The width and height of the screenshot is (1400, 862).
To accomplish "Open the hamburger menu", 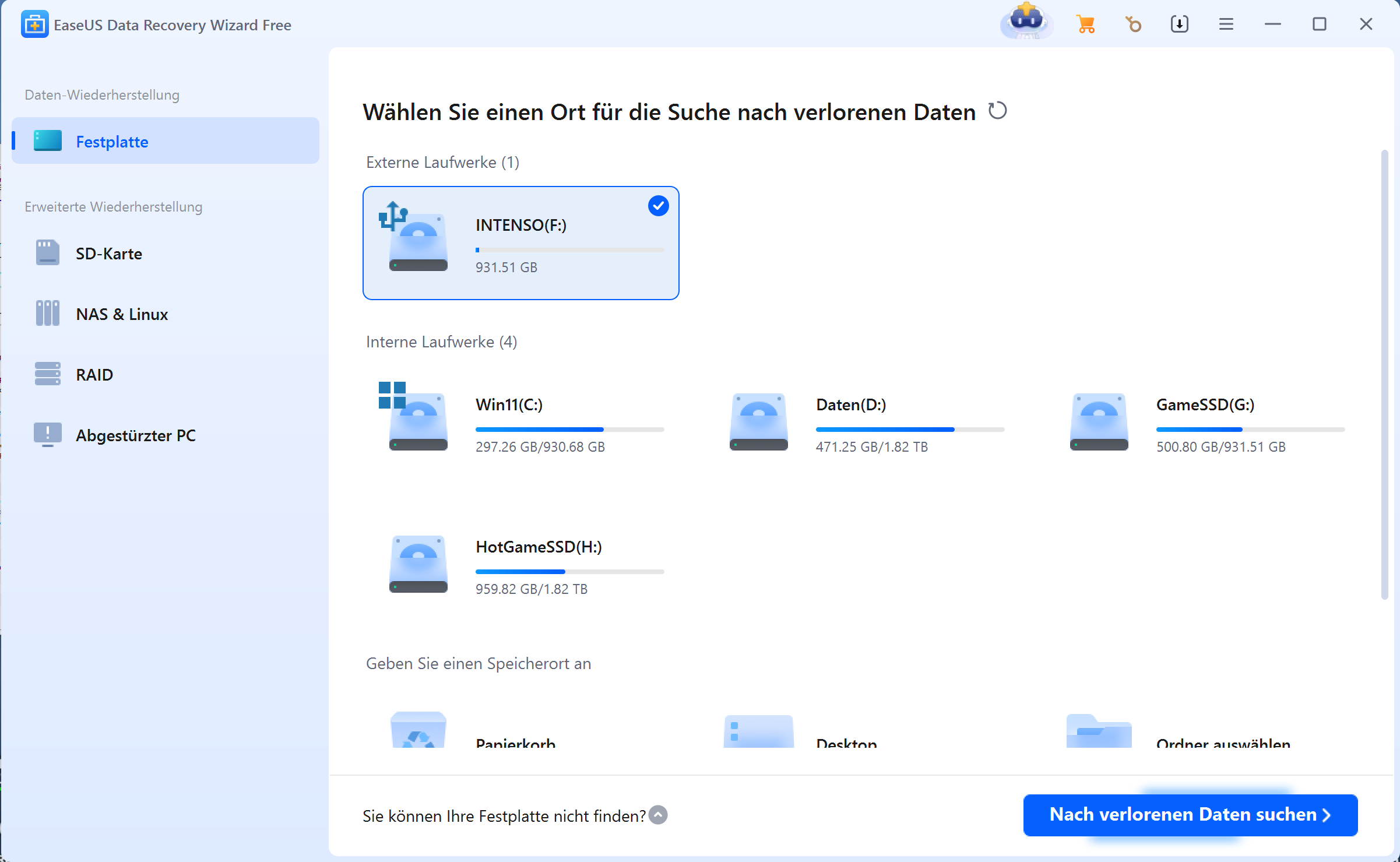I will [x=1226, y=24].
